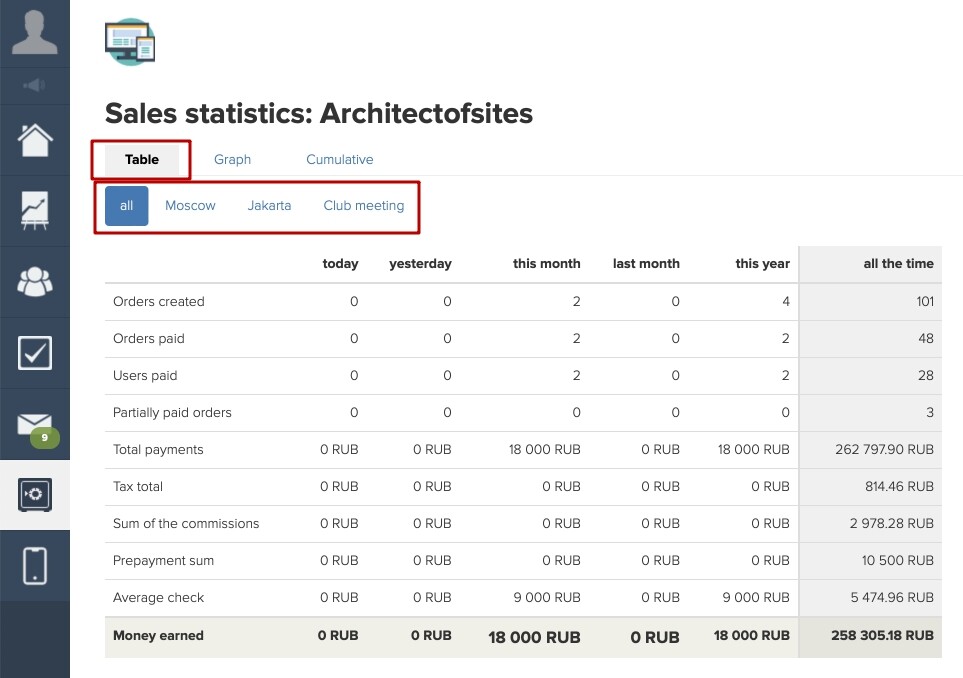Filter statistics by Moscow
963x678 pixels.
pyautogui.click(x=190, y=206)
